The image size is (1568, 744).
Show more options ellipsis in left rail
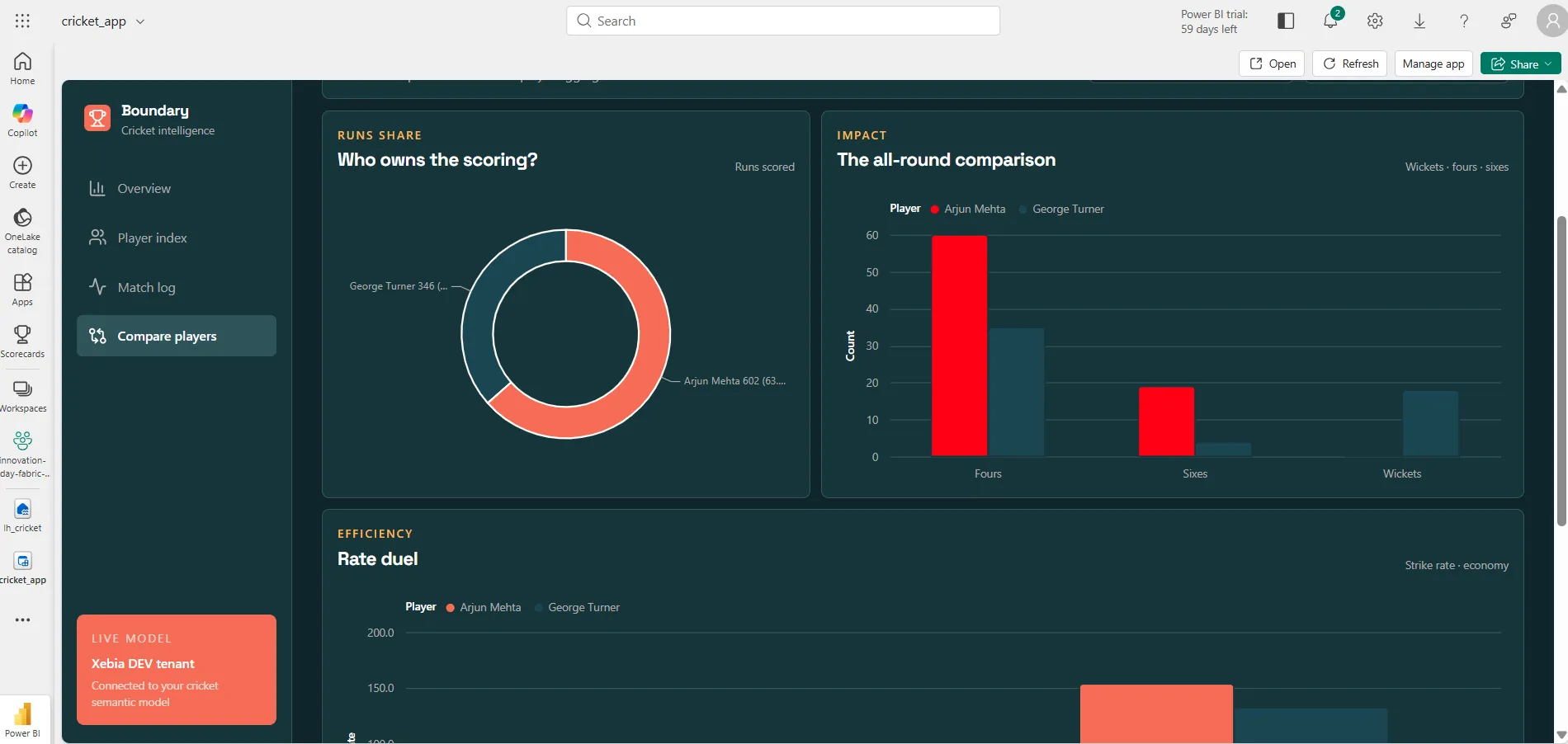coord(22,619)
